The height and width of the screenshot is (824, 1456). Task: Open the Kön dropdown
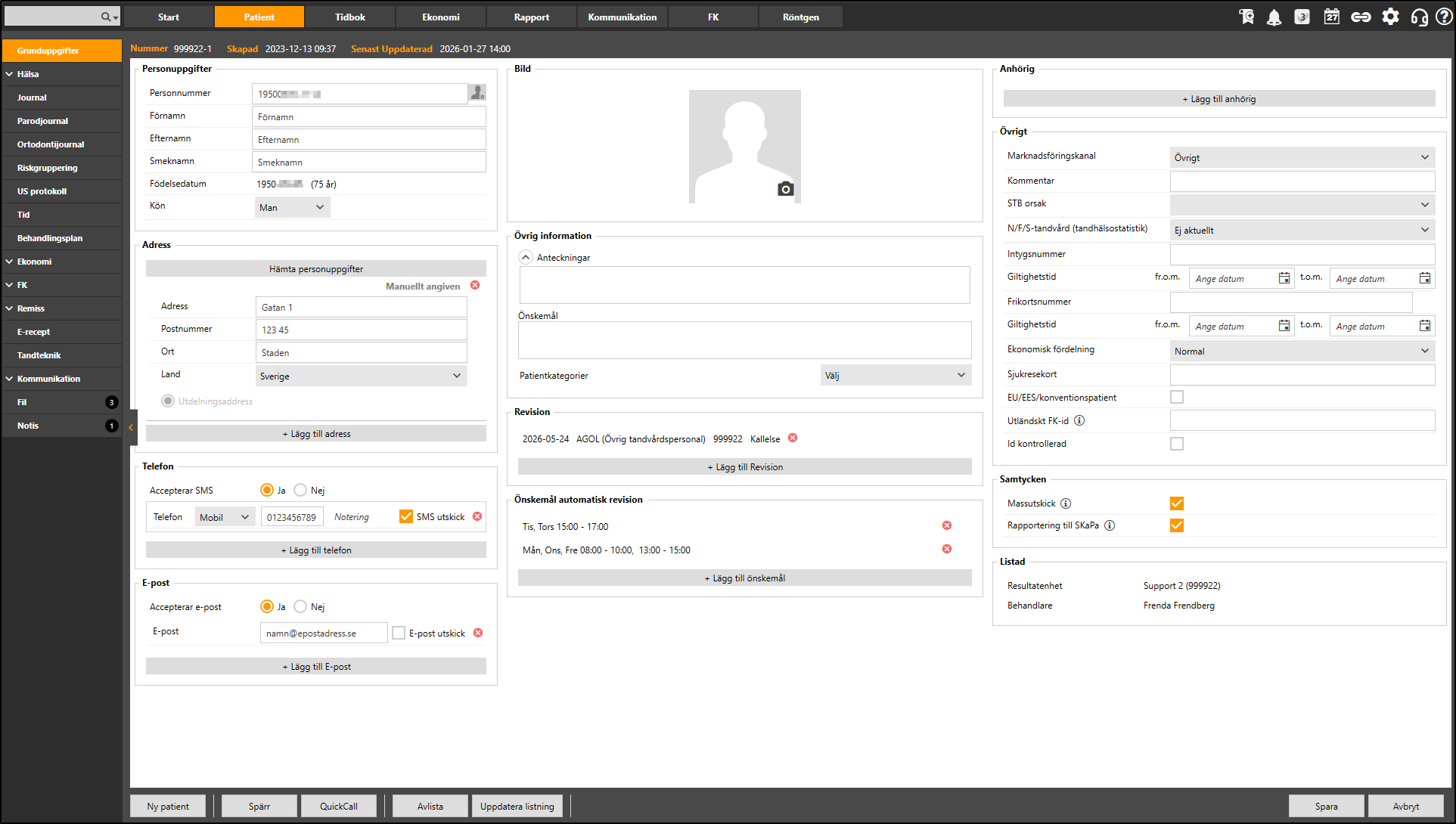click(292, 207)
